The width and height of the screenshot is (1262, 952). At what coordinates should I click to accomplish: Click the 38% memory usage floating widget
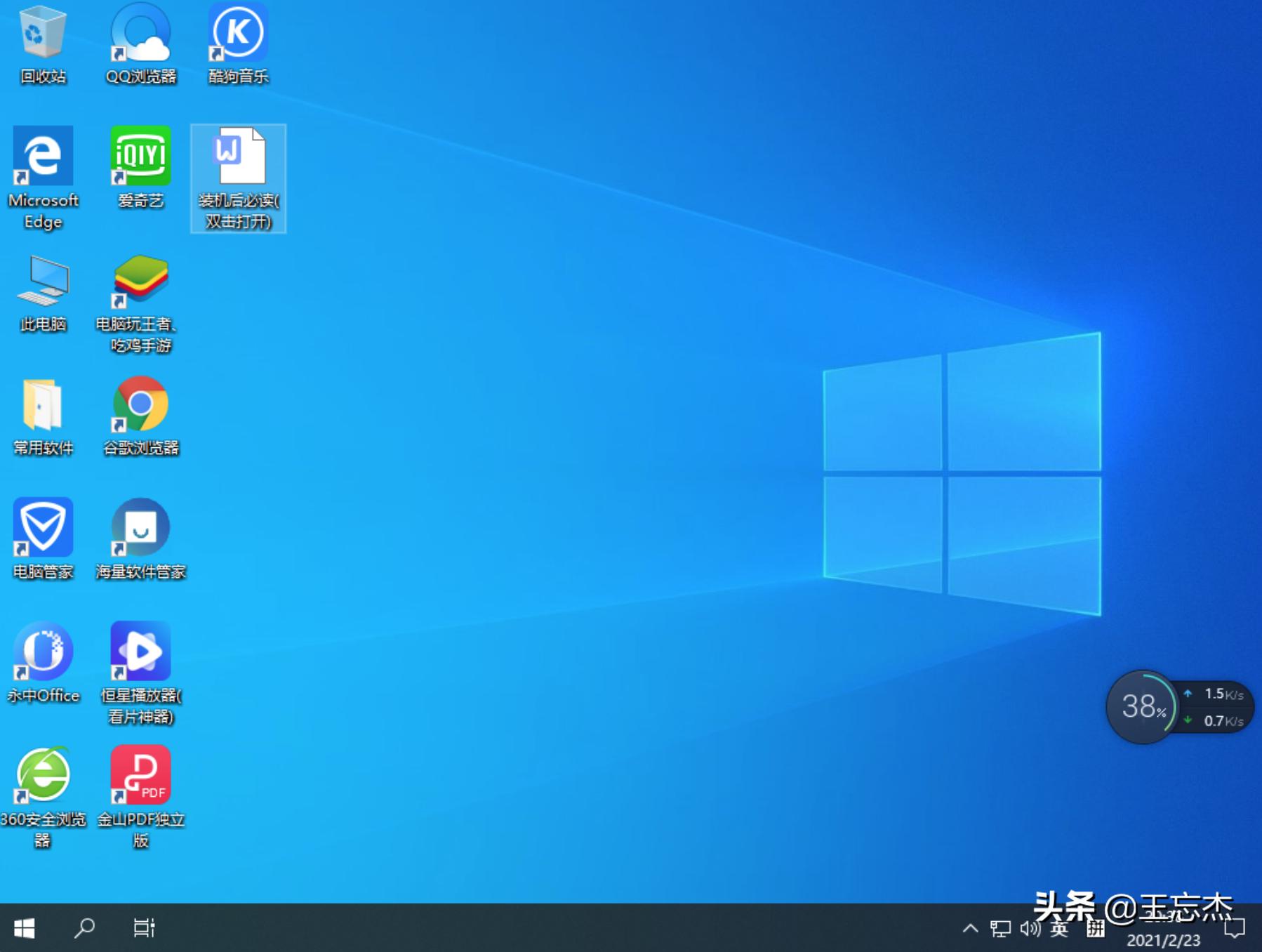coord(1141,706)
